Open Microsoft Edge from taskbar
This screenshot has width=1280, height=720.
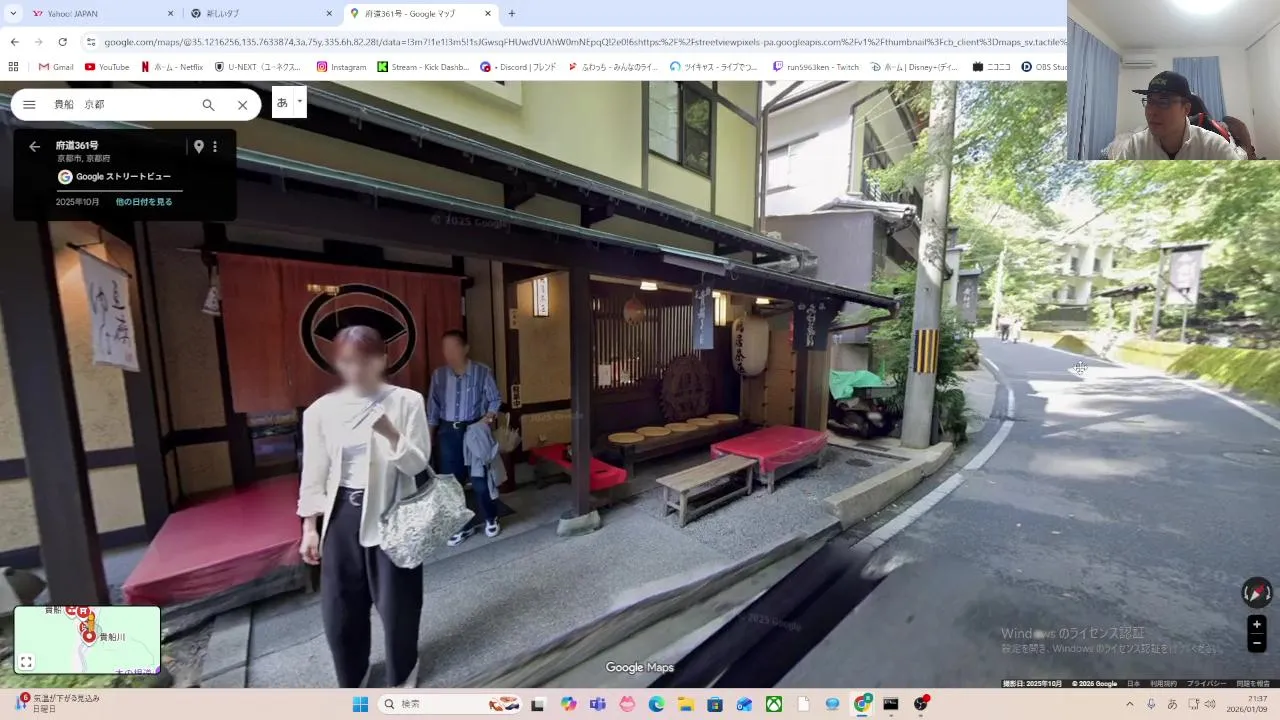point(657,704)
